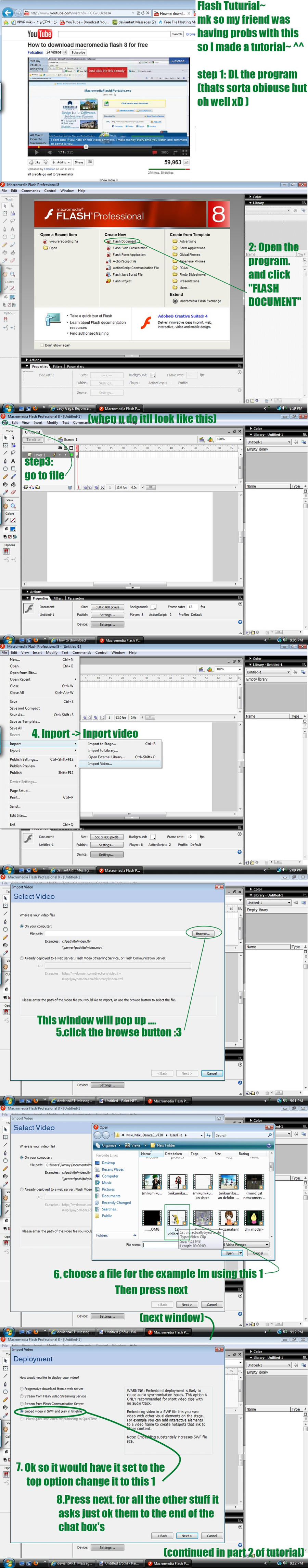308x1568 pixels.
Task: Tick the Don't show again checkbox
Action: tap(42, 345)
